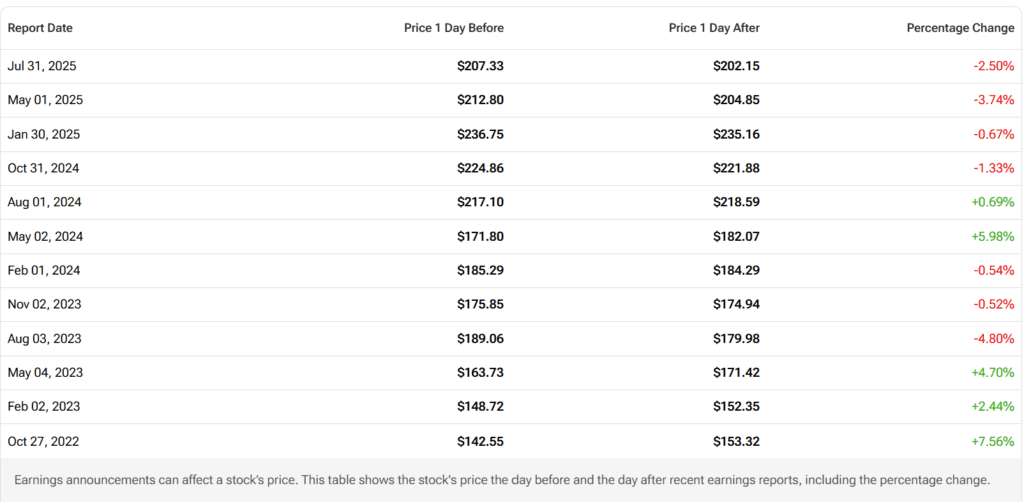
Task: Click the Feb 01, 2024 report date
Action: [45, 270]
